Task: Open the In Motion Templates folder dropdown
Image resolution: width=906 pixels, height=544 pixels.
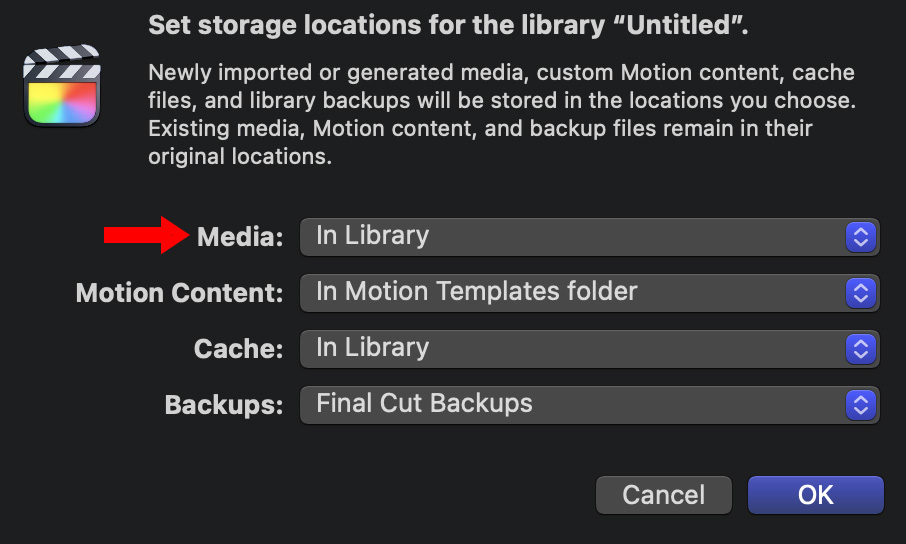Action: coord(589,293)
